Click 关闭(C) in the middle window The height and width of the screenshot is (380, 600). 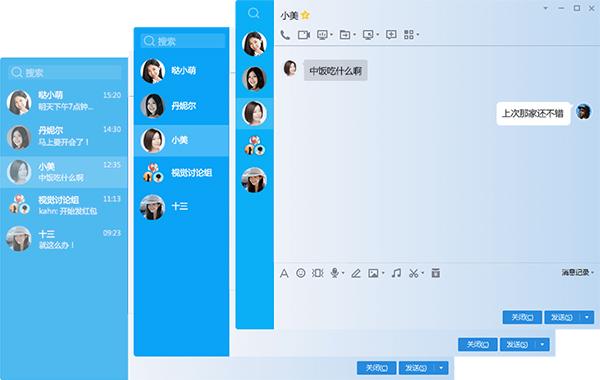[x=478, y=344]
